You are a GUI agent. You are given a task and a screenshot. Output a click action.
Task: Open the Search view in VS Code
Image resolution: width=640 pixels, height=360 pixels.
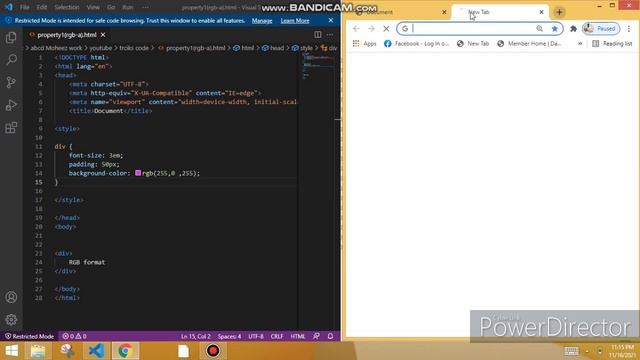pos(11,60)
